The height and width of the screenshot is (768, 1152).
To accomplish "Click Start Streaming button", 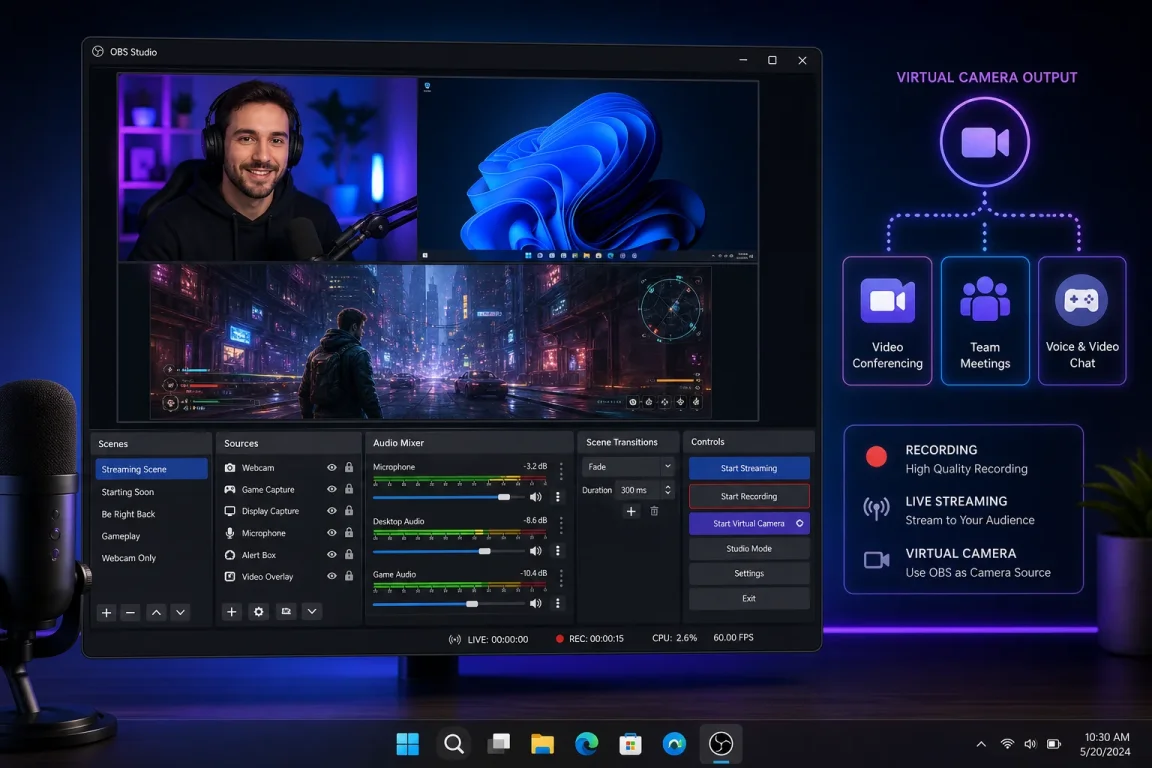I will [x=749, y=468].
